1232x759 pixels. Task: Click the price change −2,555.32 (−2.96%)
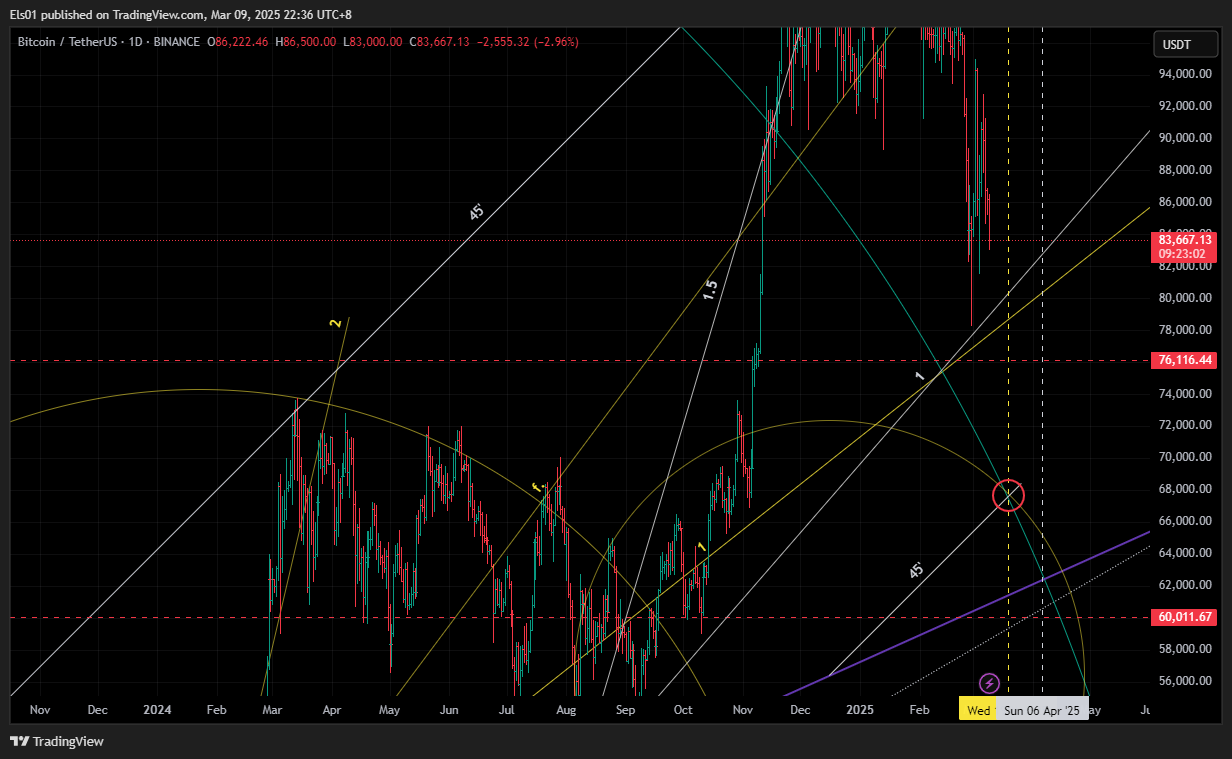[526, 42]
